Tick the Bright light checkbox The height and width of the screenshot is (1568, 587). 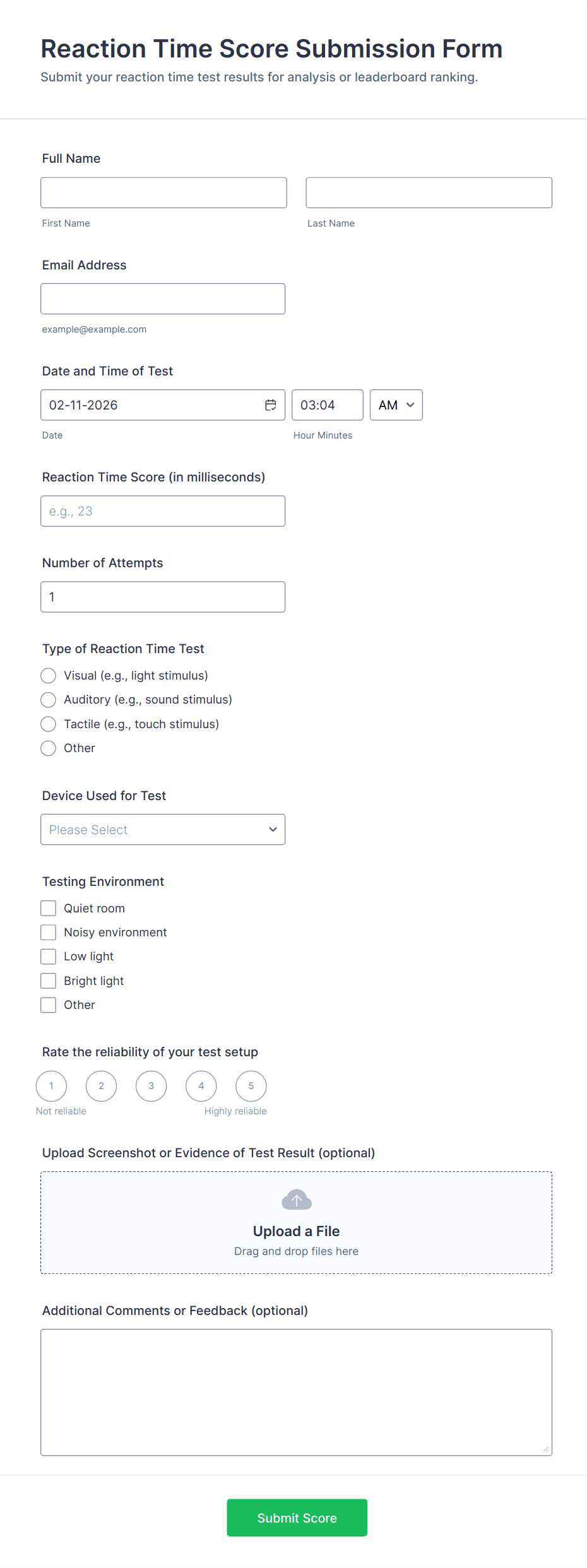[48, 981]
